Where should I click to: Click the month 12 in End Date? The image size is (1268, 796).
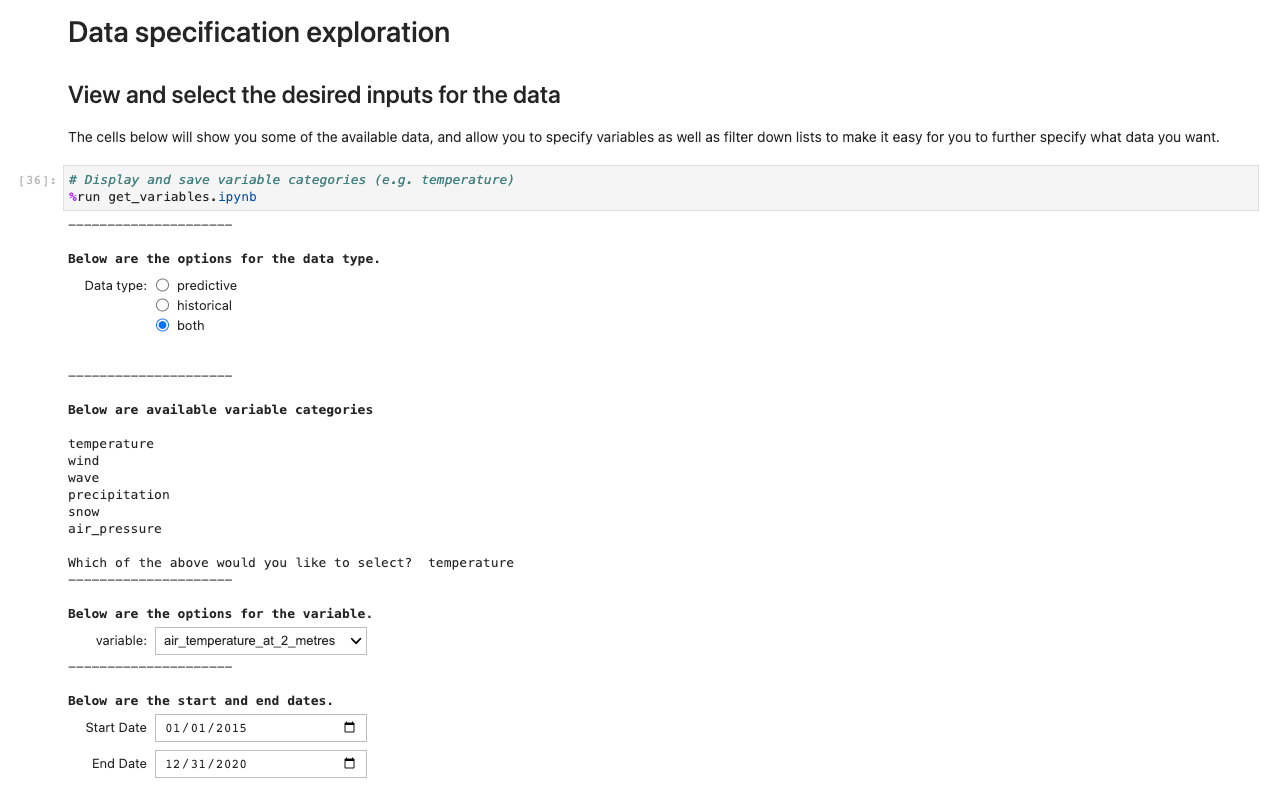tap(174, 764)
